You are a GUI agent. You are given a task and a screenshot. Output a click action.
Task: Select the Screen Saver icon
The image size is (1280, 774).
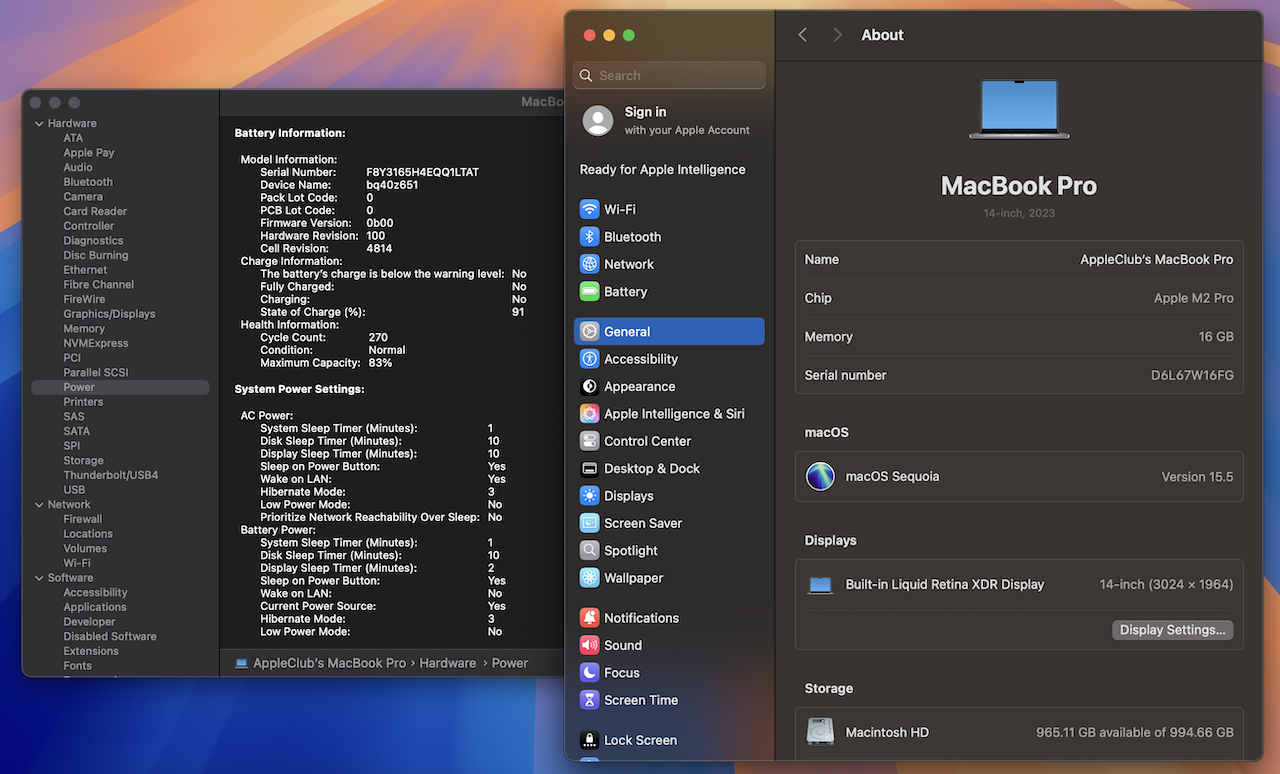click(x=590, y=523)
